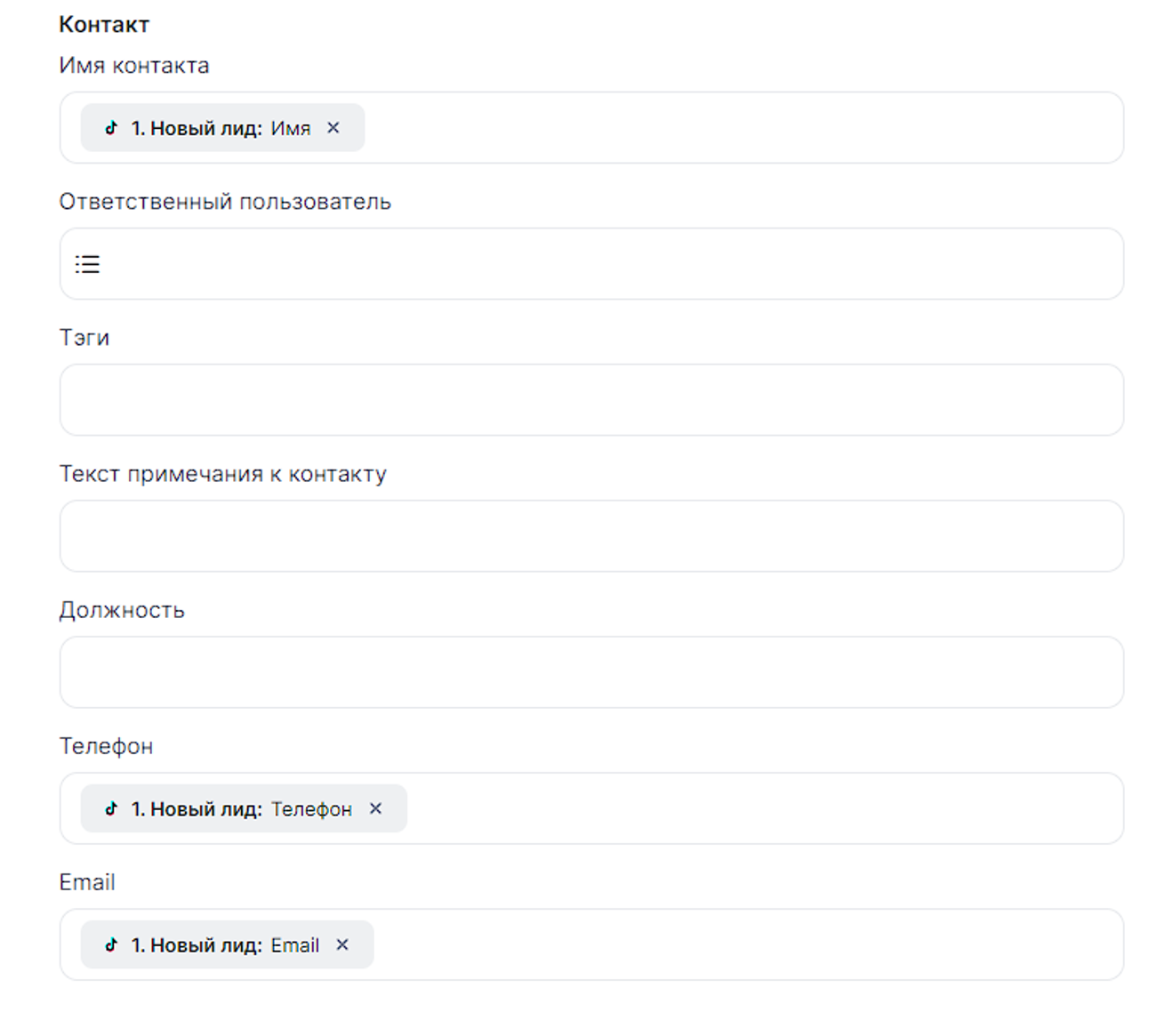Expand the Ответственный пользователь selector field

605,264
